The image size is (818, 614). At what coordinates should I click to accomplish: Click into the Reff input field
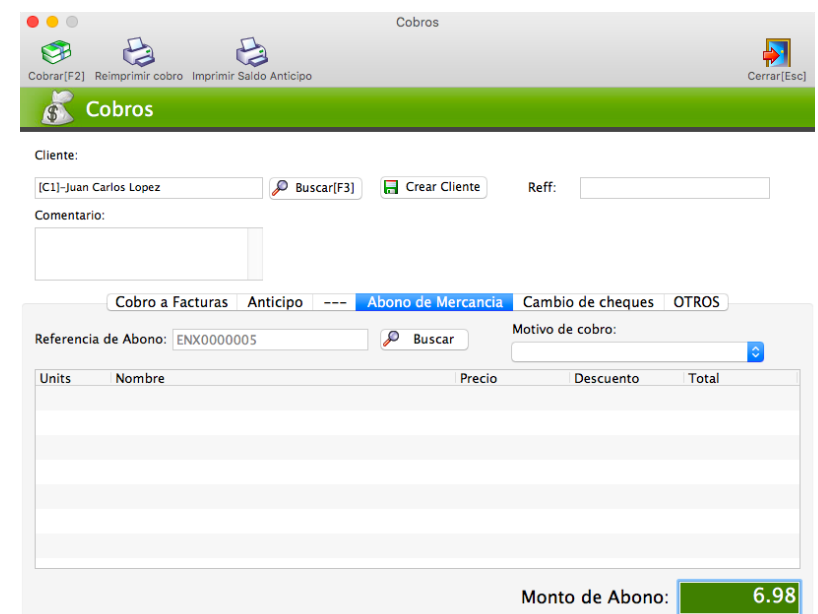[675, 188]
